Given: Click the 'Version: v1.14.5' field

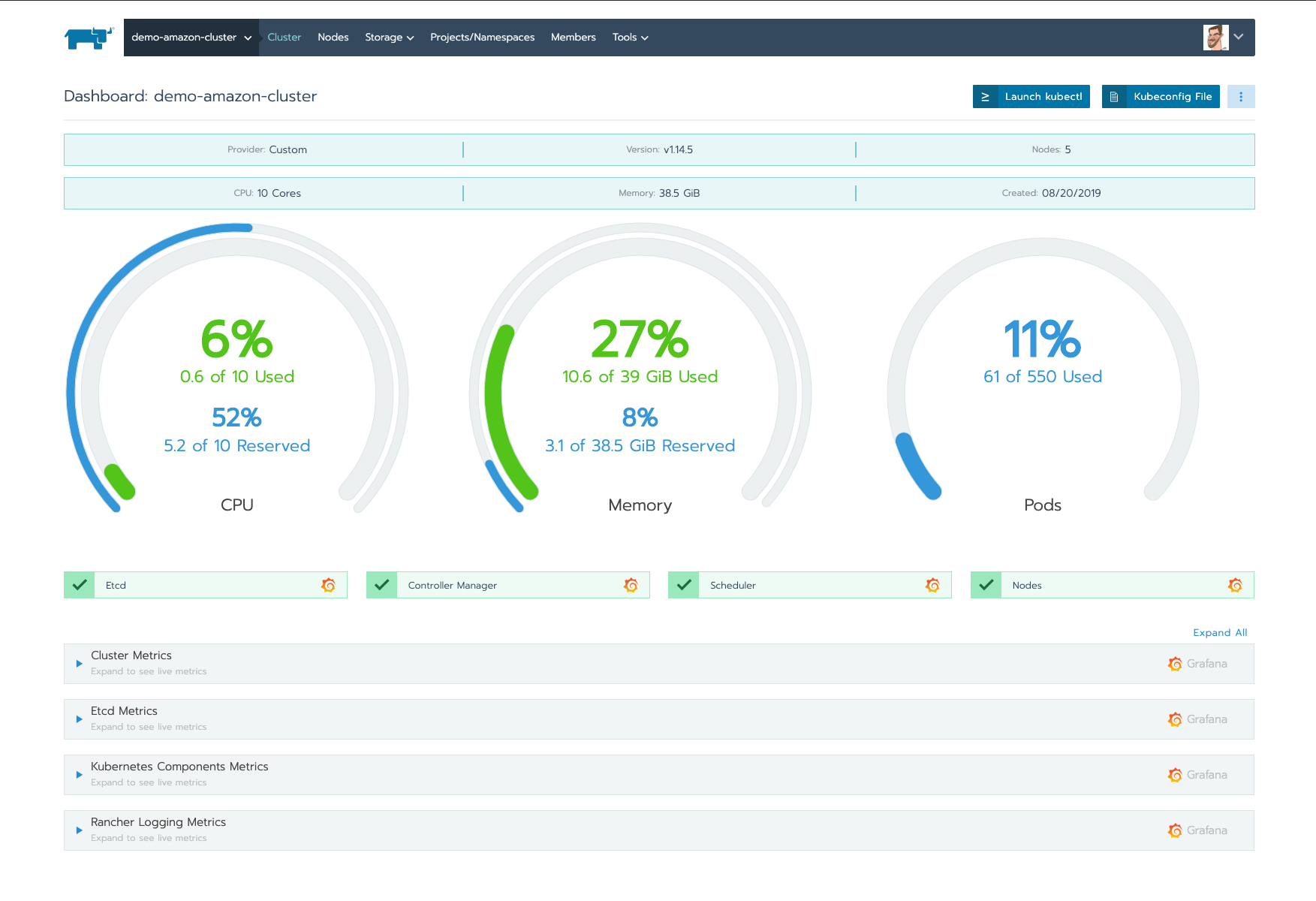Looking at the screenshot, I should pyautogui.click(x=659, y=149).
